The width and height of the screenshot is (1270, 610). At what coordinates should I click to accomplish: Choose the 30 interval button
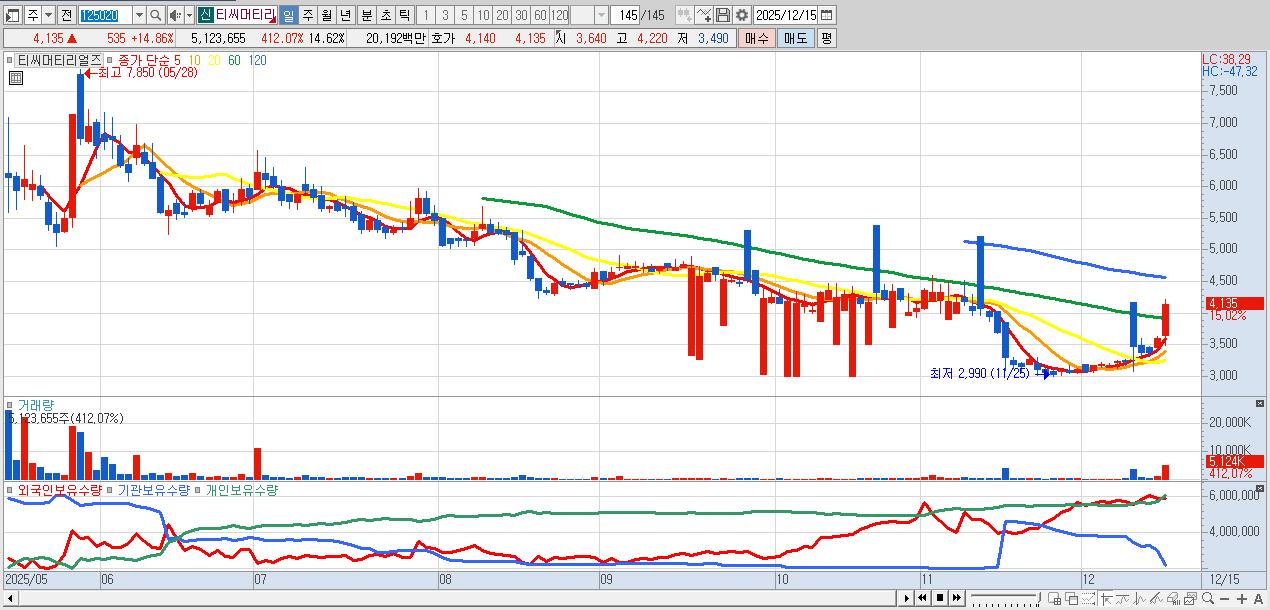point(521,15)
